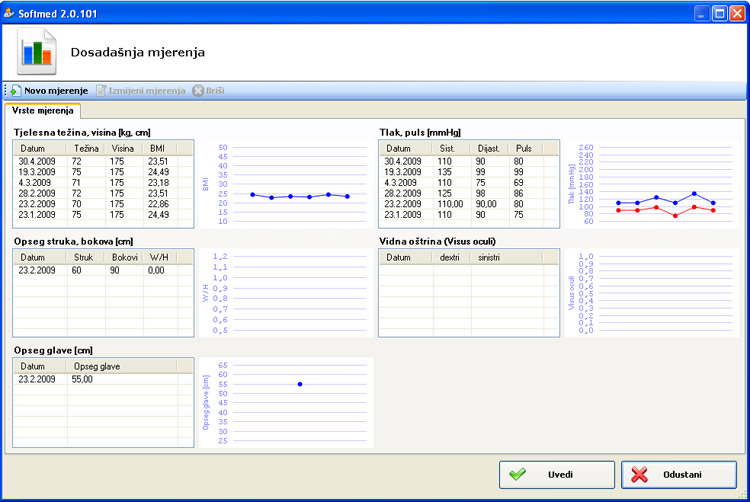Click the blue data point in head circumference chart
The height and width of the screenshot is (502, 750).
click(299, 384)
